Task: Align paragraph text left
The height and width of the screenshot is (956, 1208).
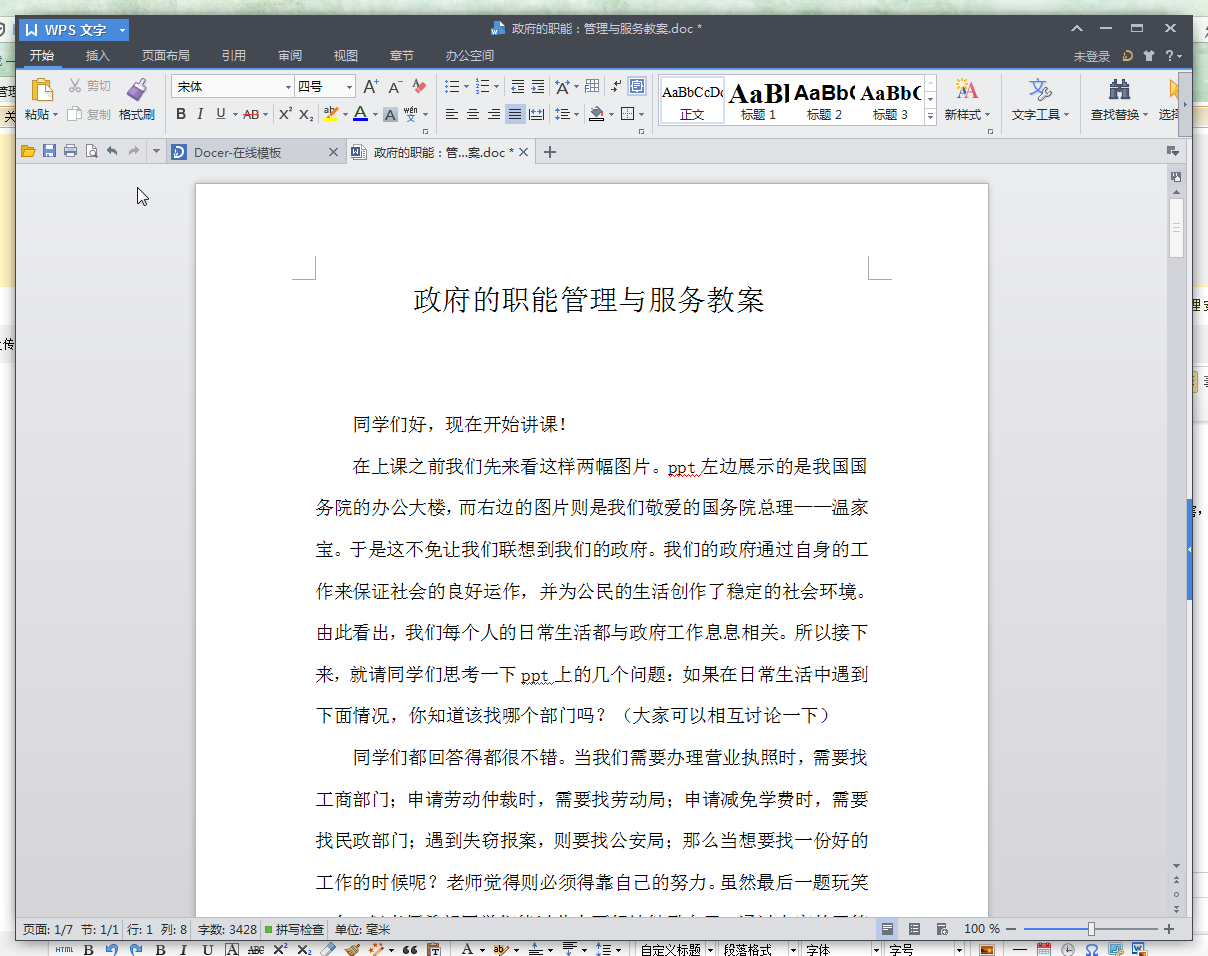Action: (x=452, y=114)
